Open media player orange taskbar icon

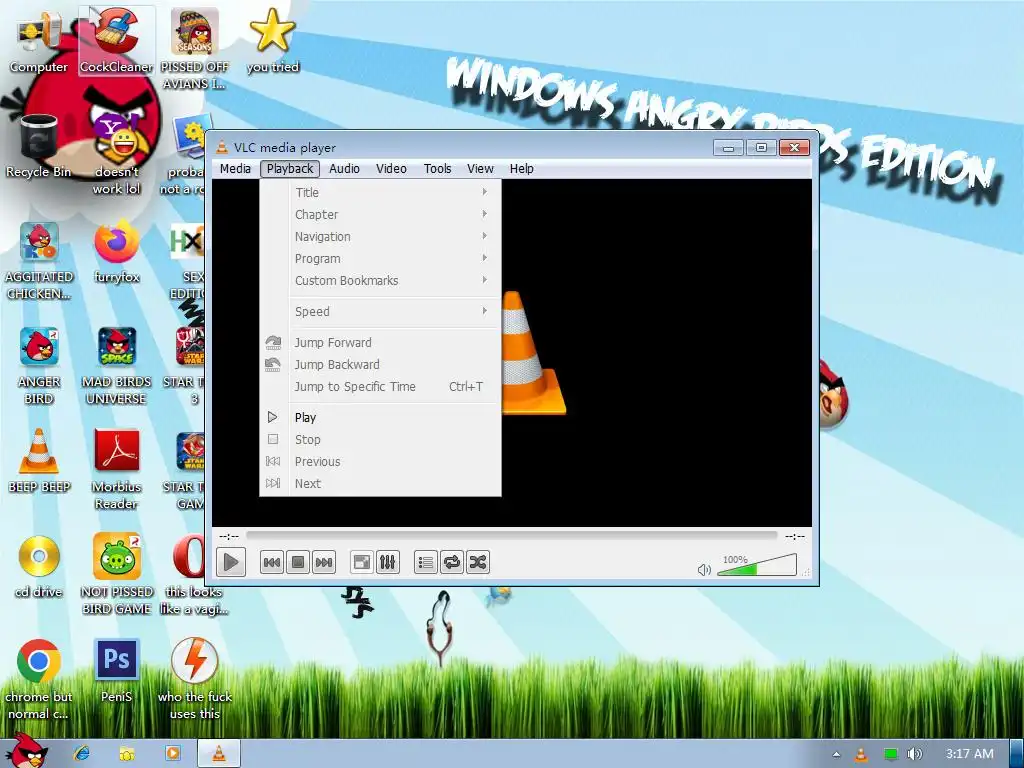[x=172, y=753]
